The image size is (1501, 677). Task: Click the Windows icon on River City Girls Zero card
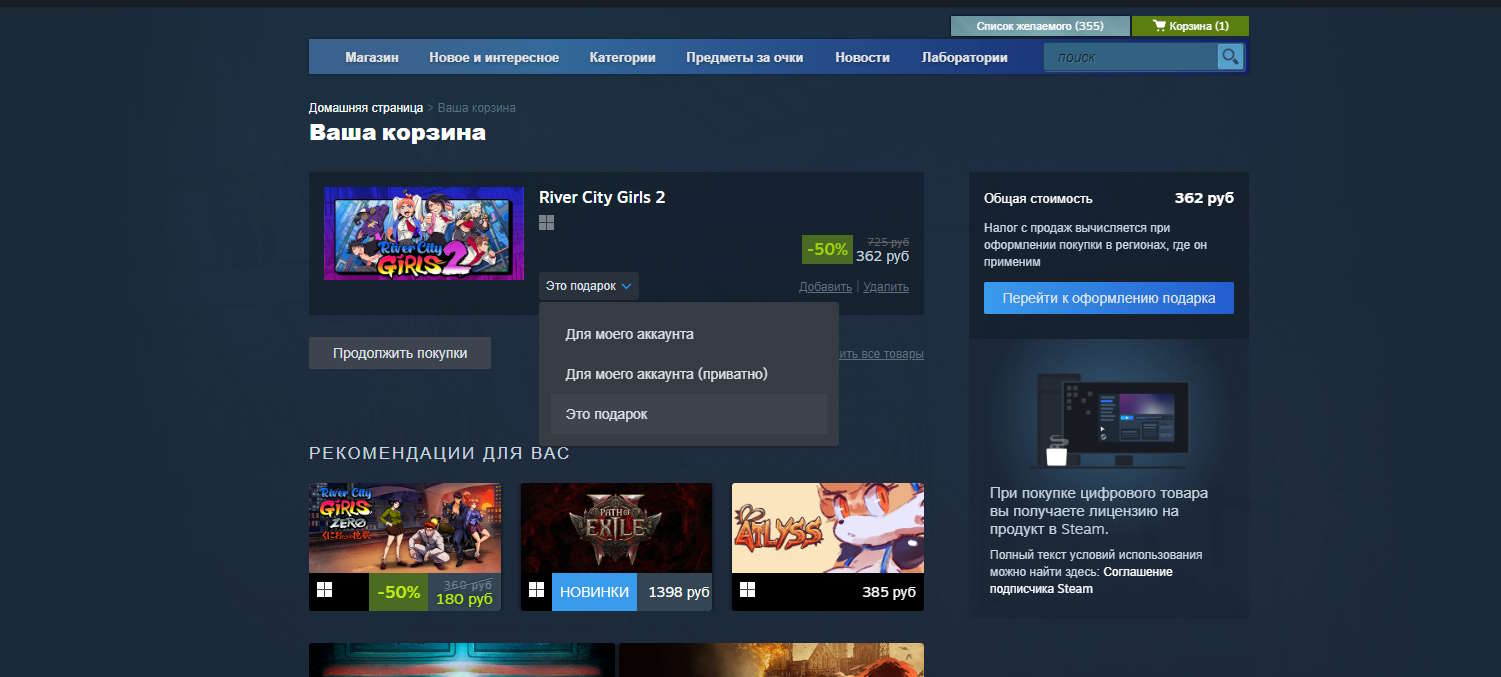pyautogui.click(x=324, y=591)
